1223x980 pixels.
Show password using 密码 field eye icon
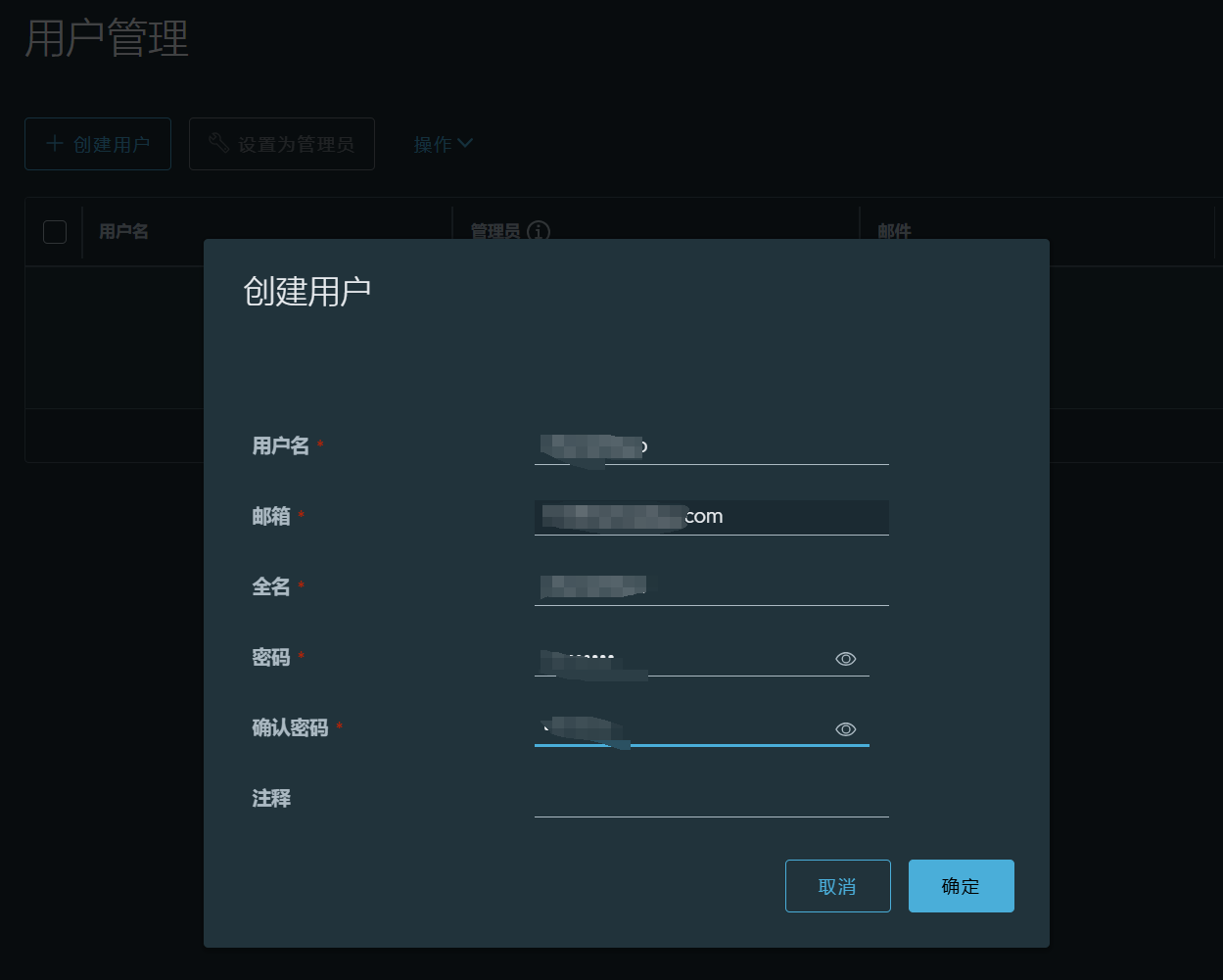tap(846, 659)
